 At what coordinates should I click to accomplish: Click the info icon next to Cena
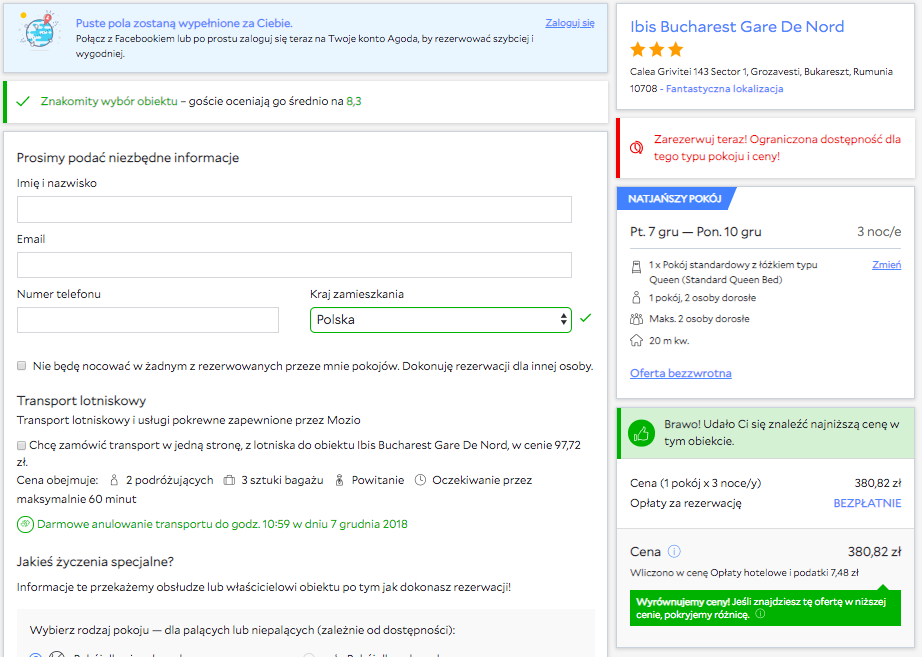tap(674, 552)
